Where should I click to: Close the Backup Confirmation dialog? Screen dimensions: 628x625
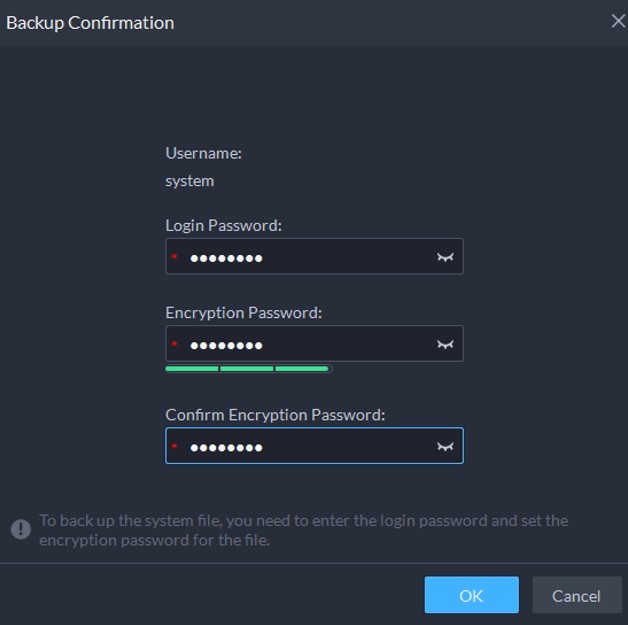[x=618, y=21]
